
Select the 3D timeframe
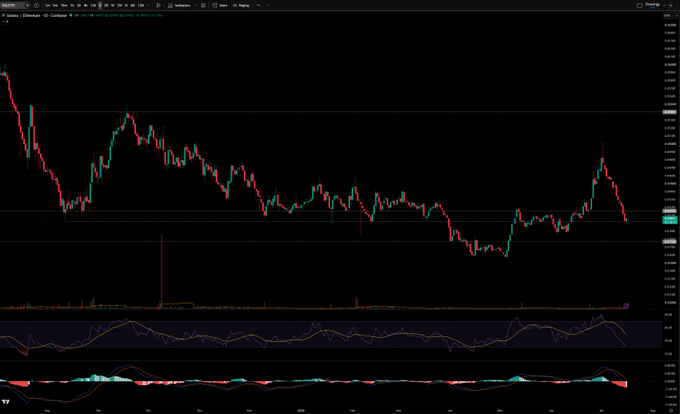pos(106,5)
